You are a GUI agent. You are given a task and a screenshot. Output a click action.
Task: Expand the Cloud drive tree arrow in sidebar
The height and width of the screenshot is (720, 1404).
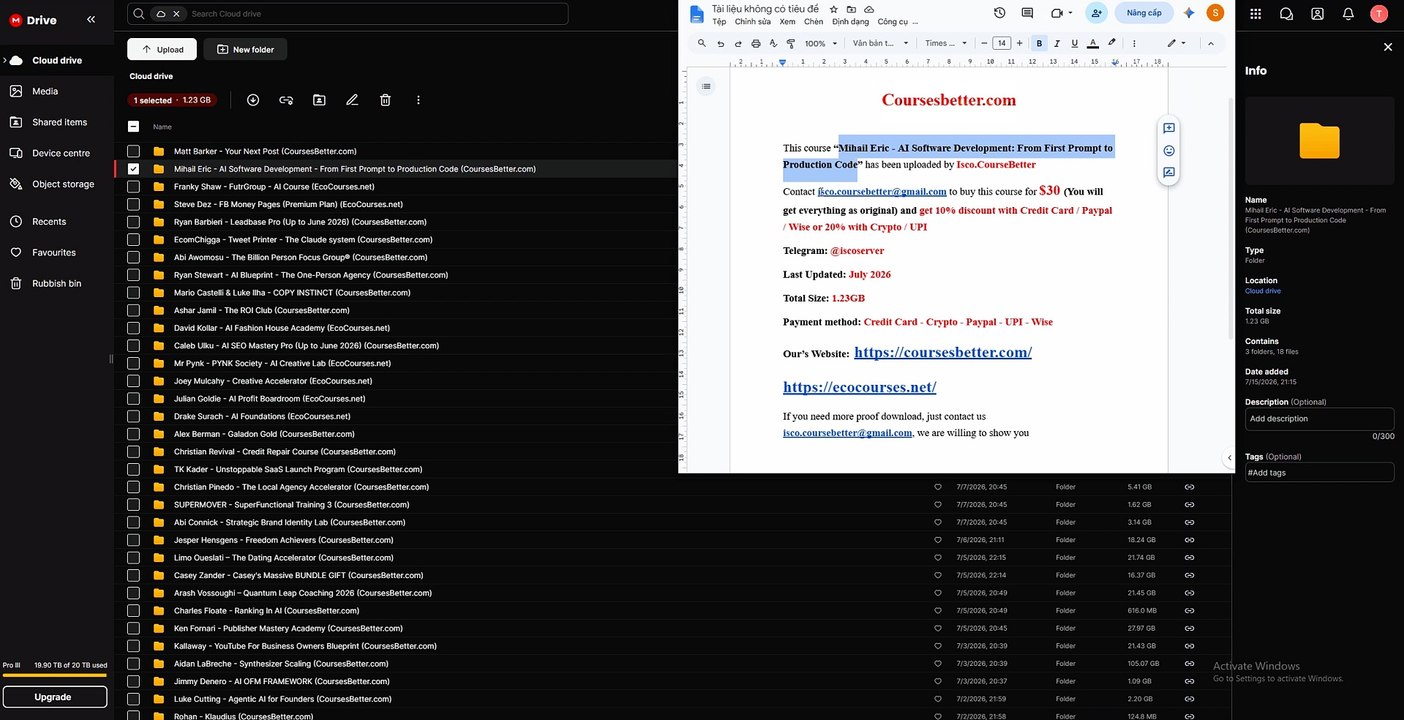4,60
